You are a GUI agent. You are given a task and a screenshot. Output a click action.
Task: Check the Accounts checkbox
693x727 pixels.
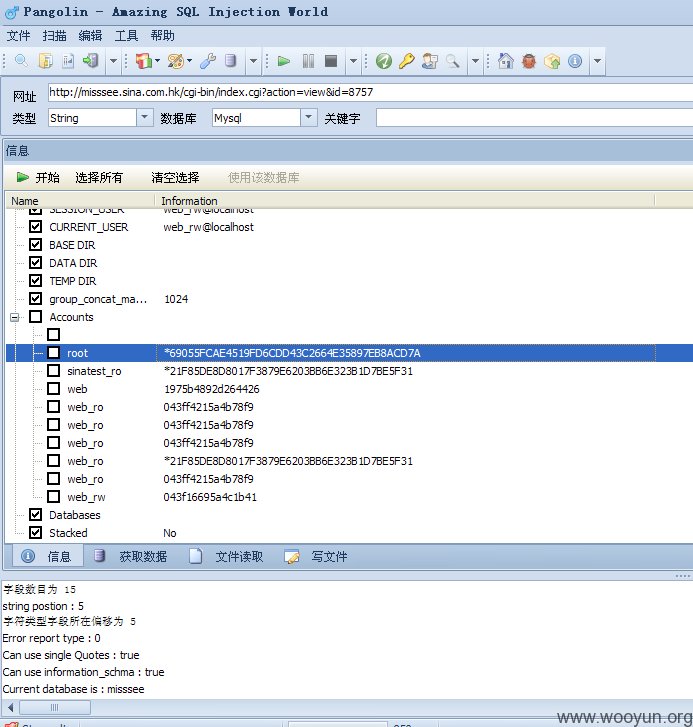coord(35,316)
